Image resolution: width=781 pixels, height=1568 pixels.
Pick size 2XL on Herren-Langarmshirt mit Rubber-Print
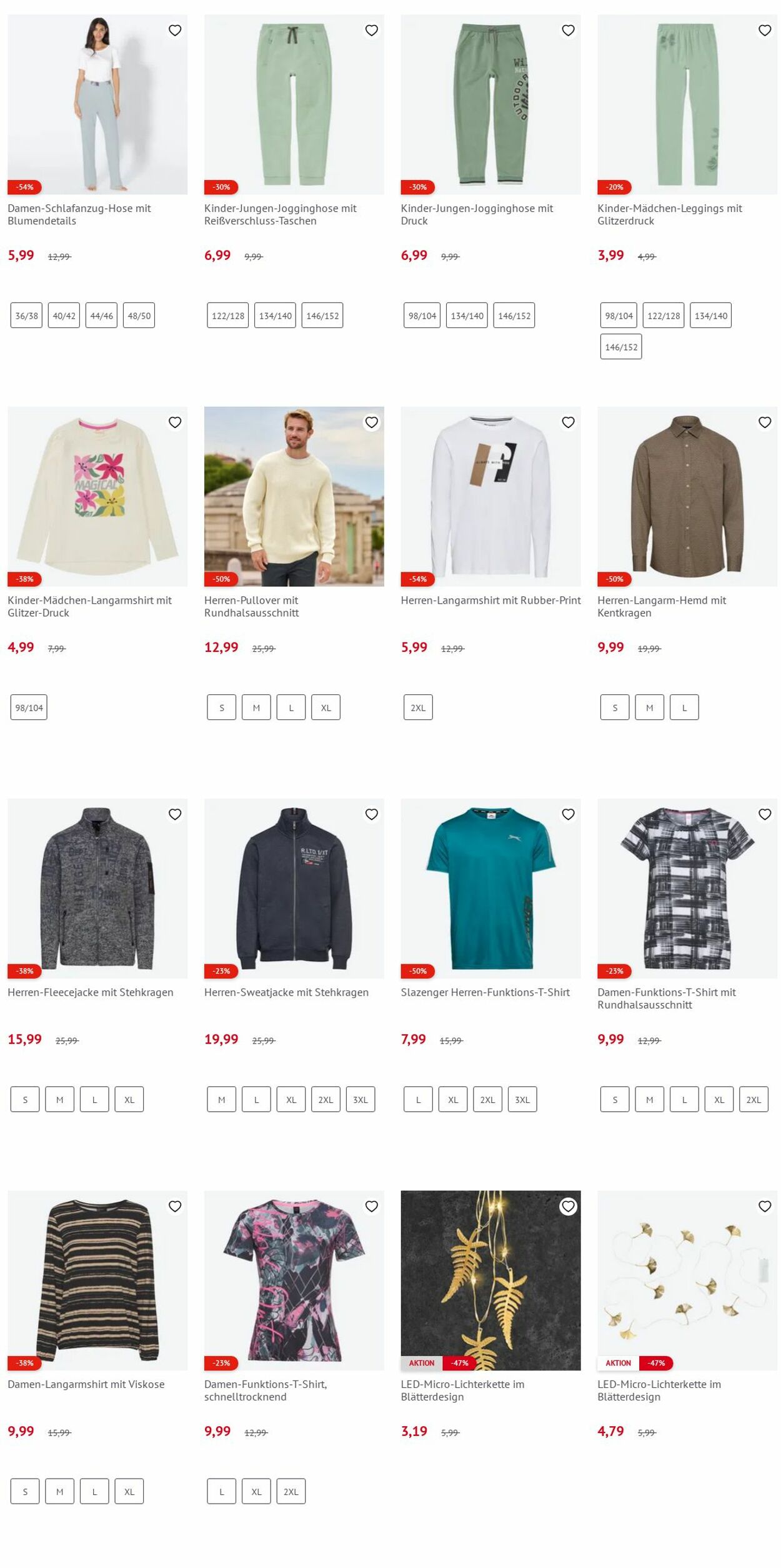pyautogui.click(x=418, y=707)
